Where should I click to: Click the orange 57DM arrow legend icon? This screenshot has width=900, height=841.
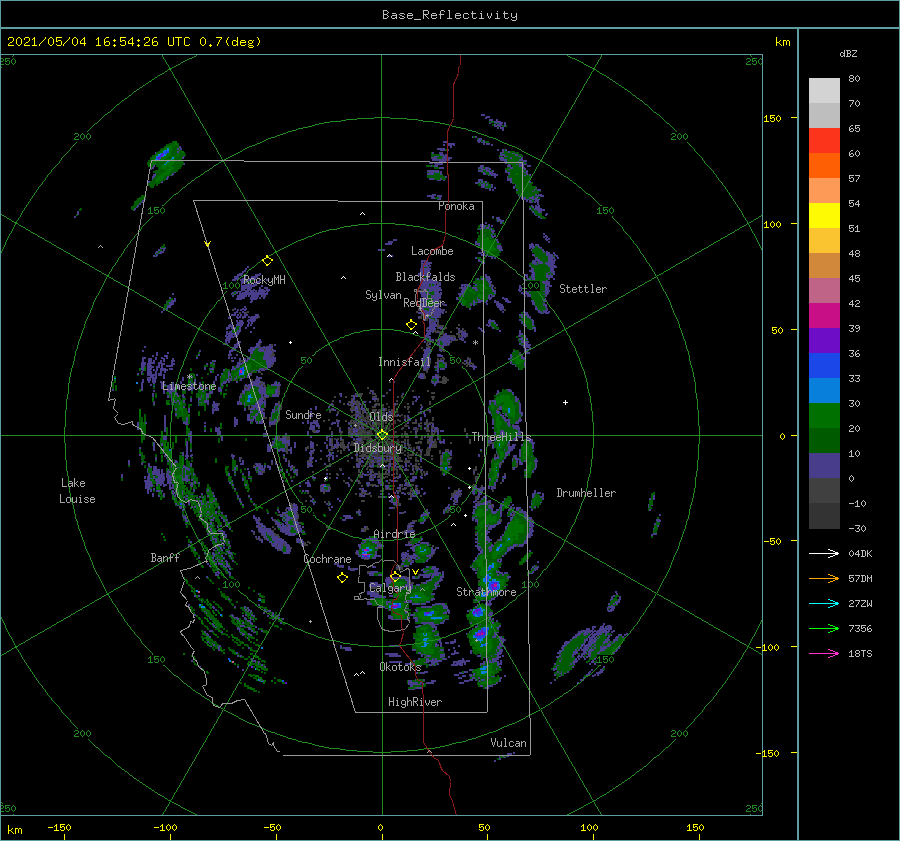coord(824,579)
